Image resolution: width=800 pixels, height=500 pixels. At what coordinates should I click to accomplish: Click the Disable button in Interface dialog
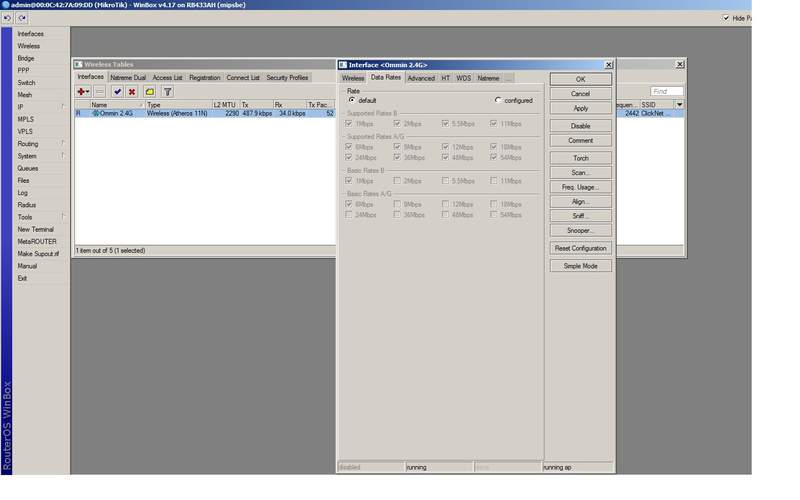[x=581, y=126]
